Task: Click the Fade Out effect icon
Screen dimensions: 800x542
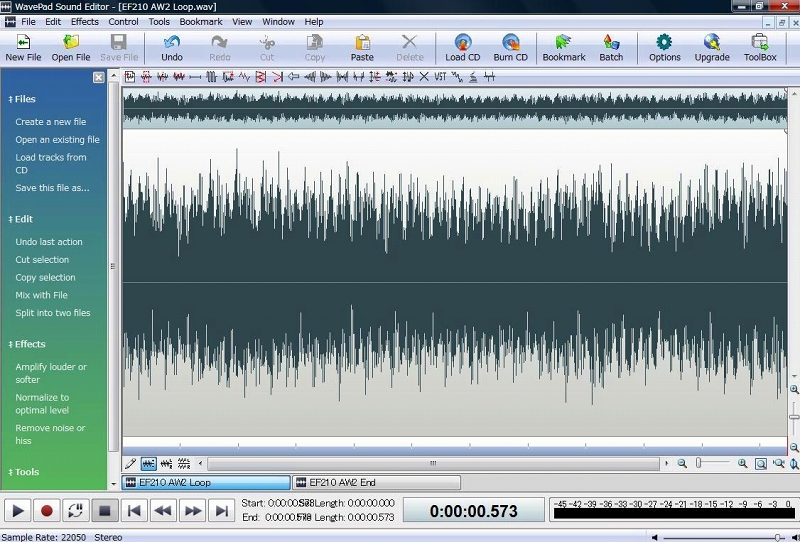Action: click(x=326, y=77)
